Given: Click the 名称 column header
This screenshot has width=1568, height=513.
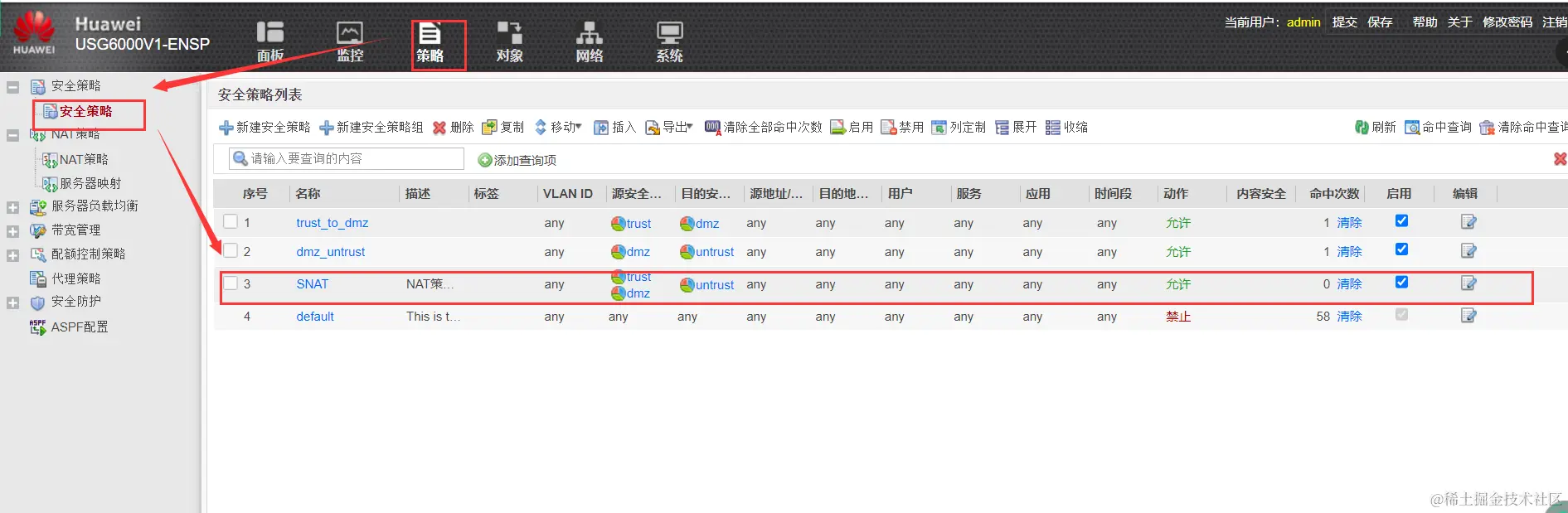Looking at the screenshot, I should click(x=308, y=194).
